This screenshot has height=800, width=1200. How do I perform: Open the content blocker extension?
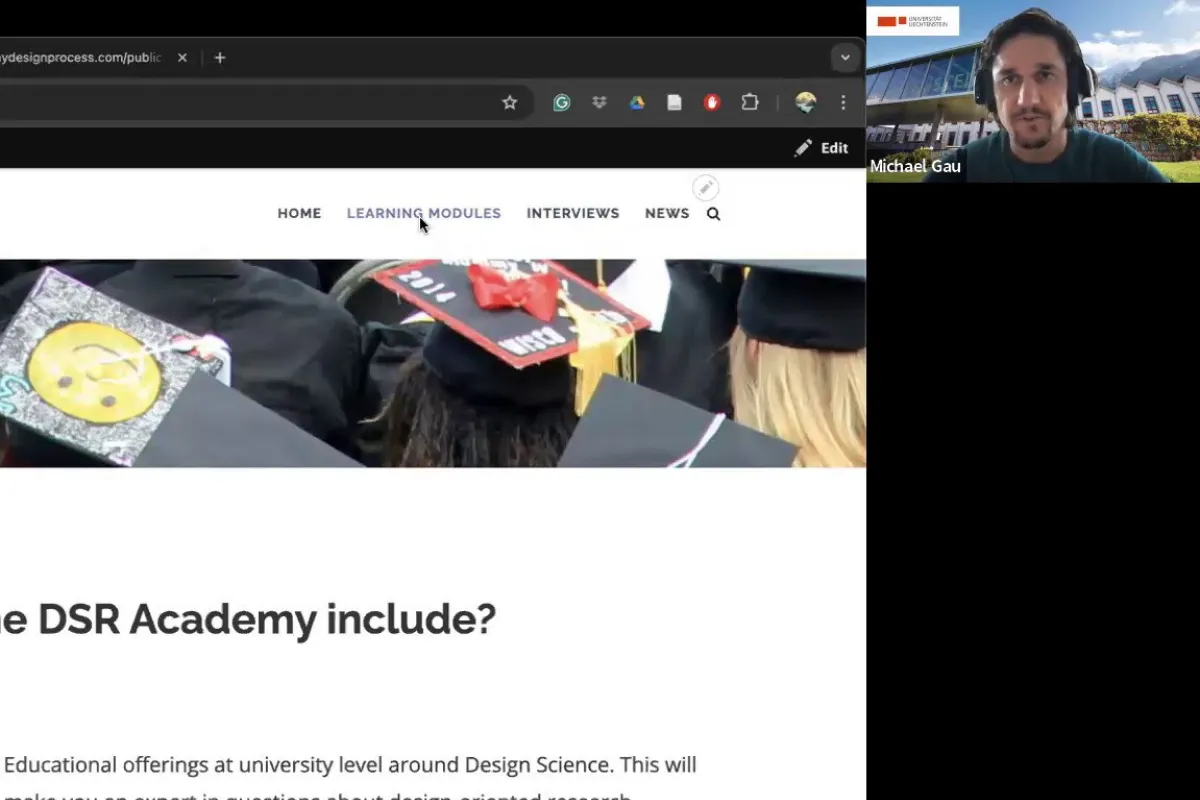pyautogui.click(x=711, y=102)
